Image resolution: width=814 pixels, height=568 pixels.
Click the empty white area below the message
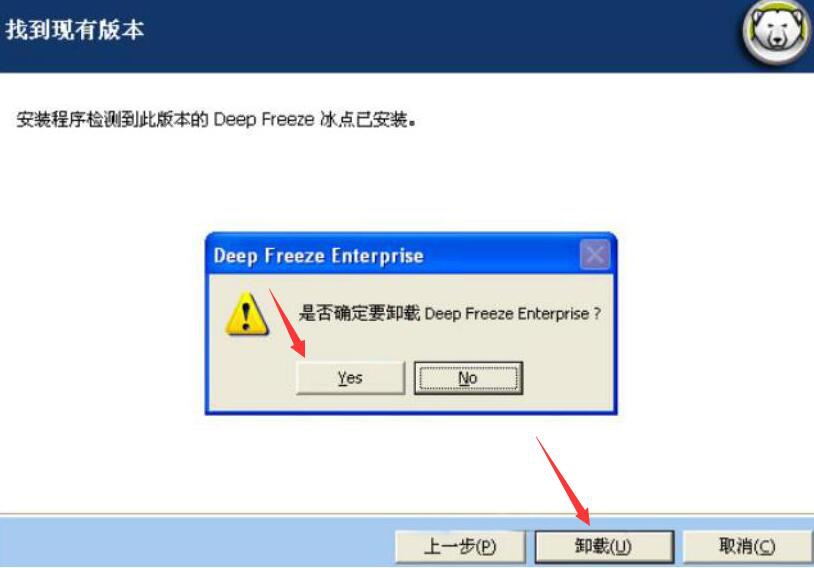point(407,177)
